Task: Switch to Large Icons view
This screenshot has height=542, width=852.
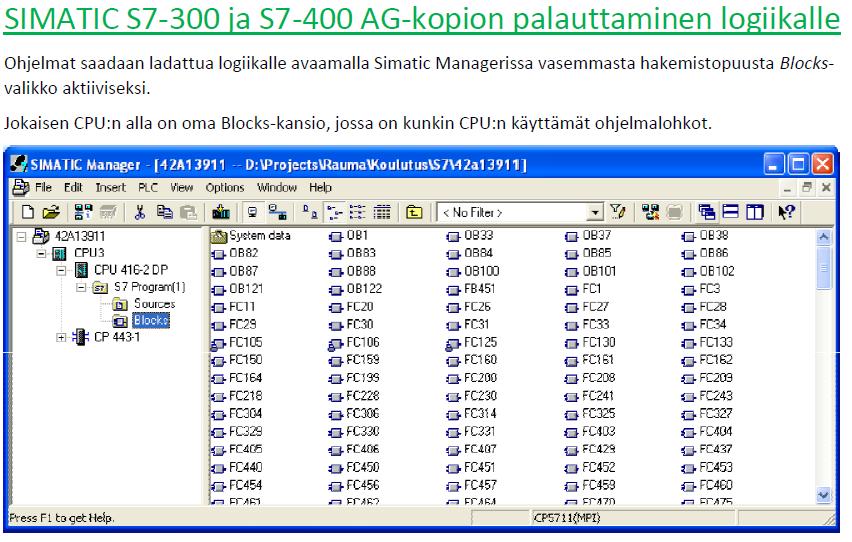Action: [310, 211]
